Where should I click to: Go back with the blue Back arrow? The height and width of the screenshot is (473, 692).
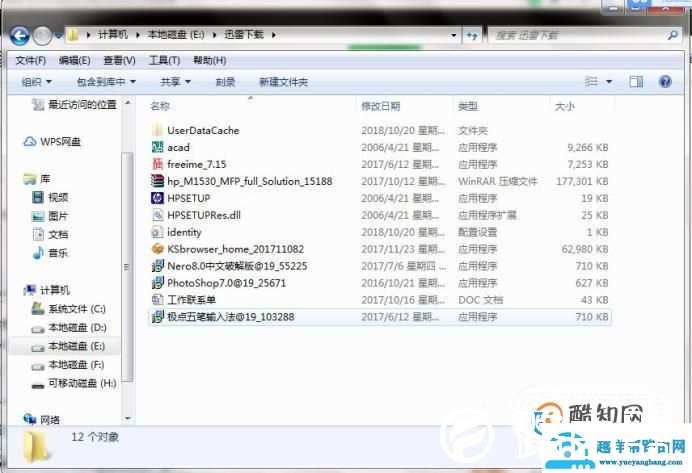19,36
